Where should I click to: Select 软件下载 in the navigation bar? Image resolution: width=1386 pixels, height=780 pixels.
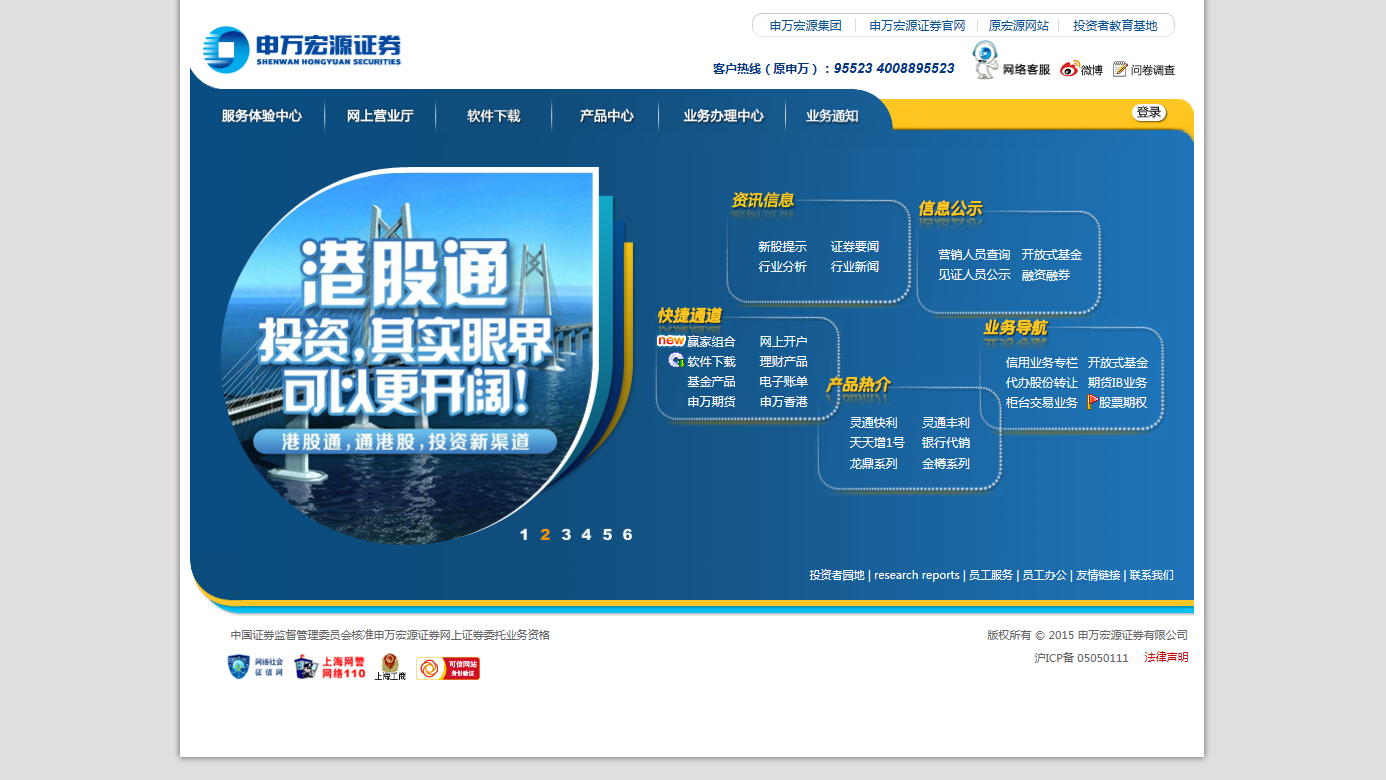(x=494, y=116)
